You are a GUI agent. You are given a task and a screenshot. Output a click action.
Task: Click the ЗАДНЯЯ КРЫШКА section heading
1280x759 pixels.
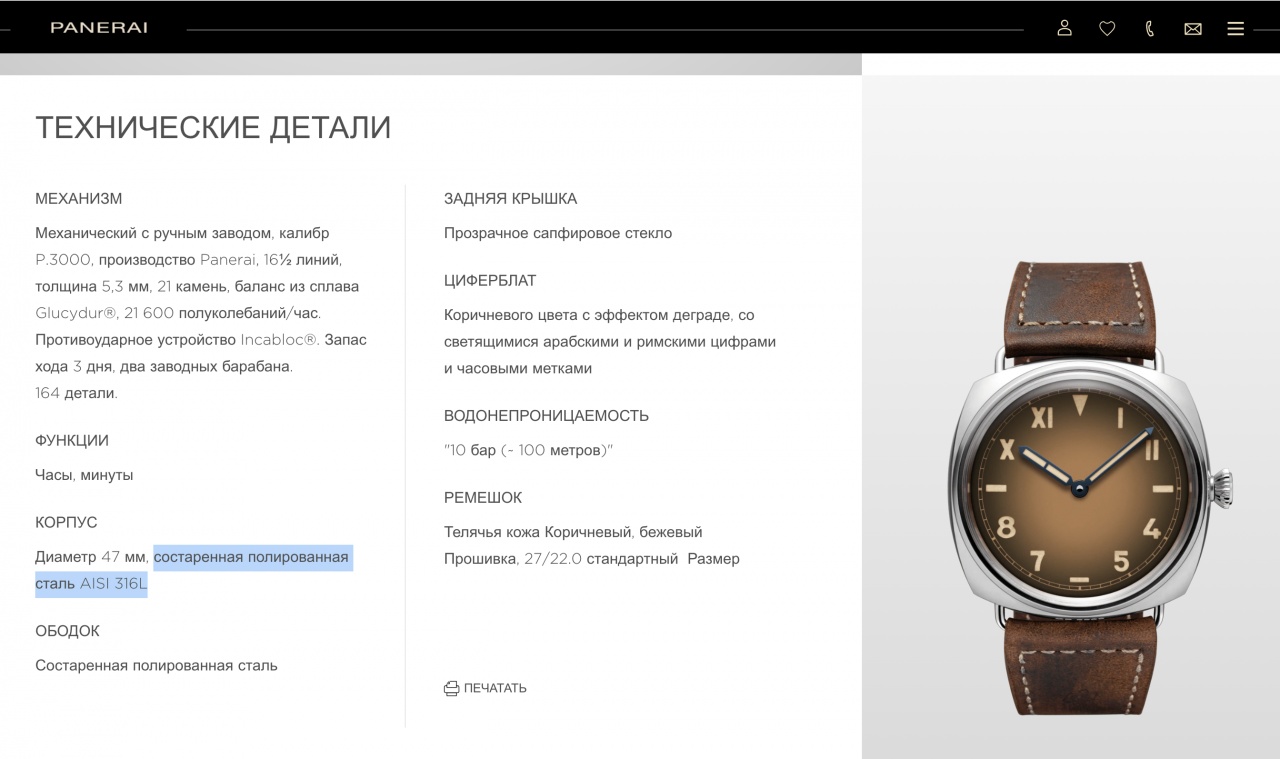[x=510, y=199]
